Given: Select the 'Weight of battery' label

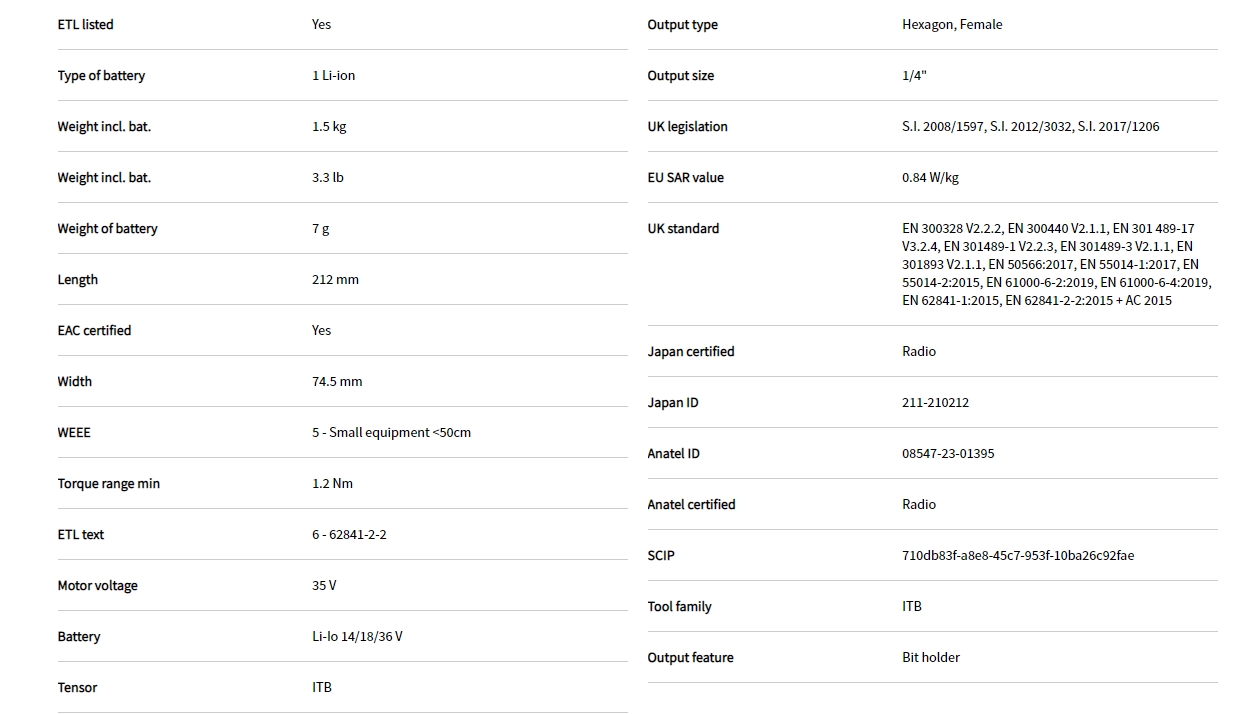Looking at the screenshot, I should 107,229.
